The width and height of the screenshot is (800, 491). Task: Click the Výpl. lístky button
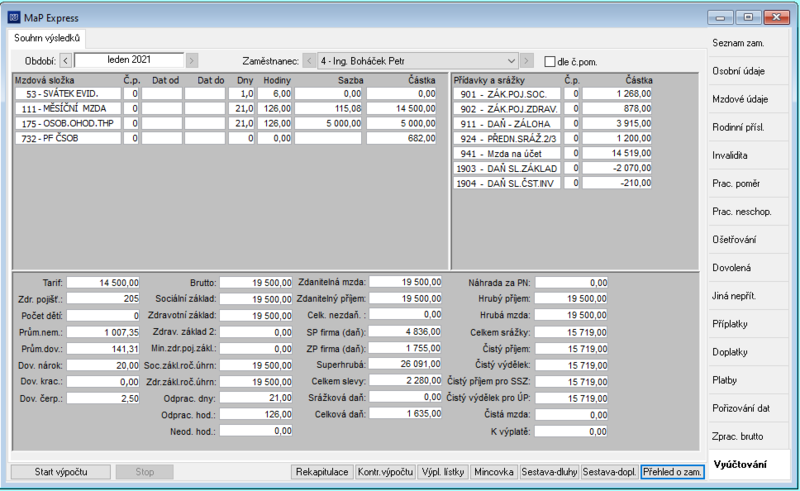[443, 472]
